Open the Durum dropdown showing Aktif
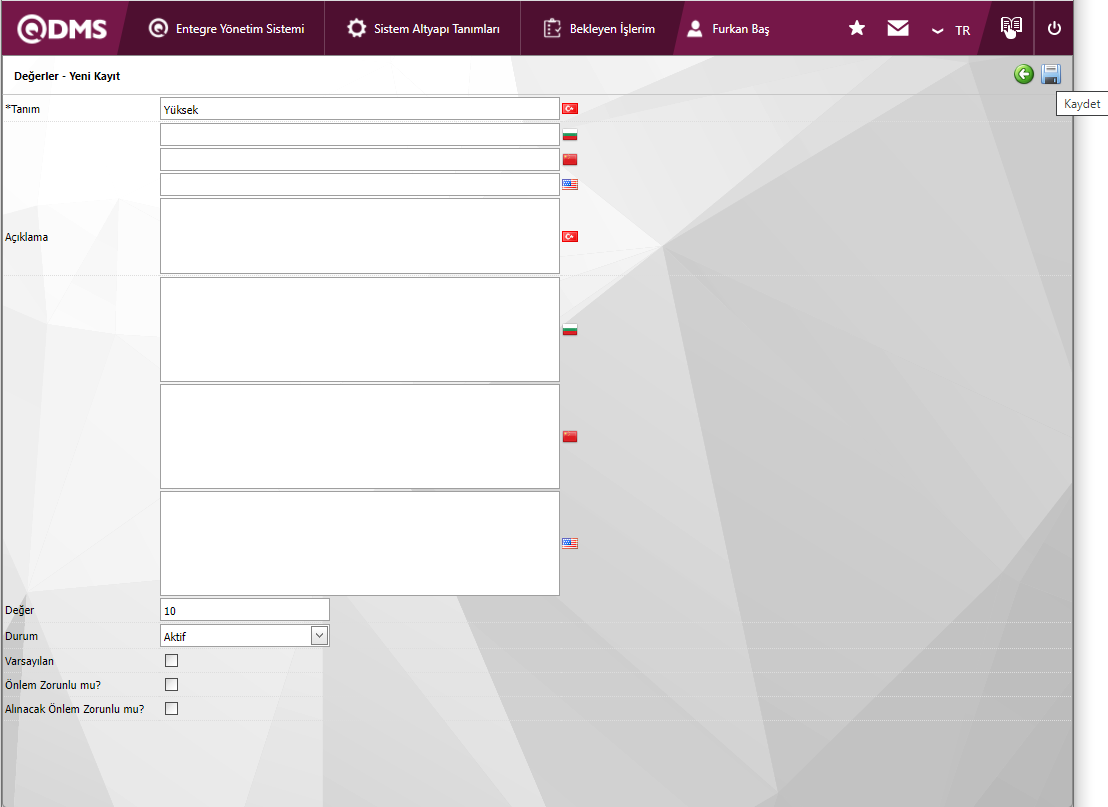Image resolution: width=1108 pixels, height=807 pixels. click(x=244, y=635)
